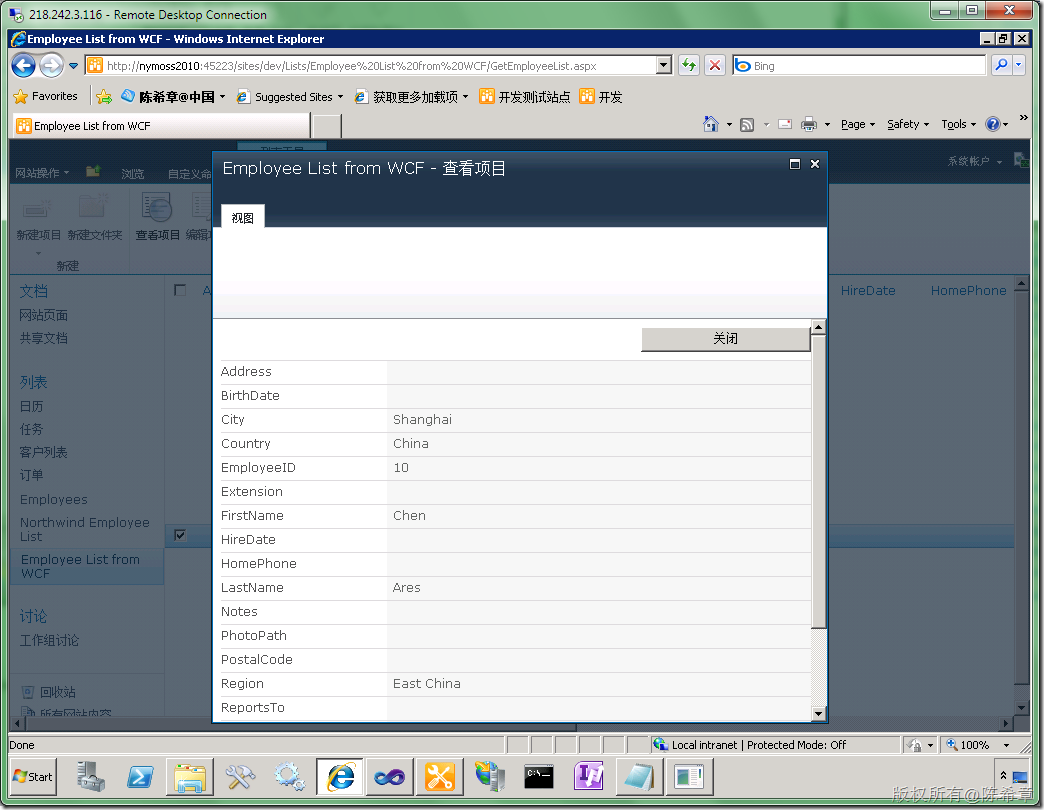Screen dimensions: 1044x810
Task: Click the Stop loading red X icon
Action: point(714,65)
